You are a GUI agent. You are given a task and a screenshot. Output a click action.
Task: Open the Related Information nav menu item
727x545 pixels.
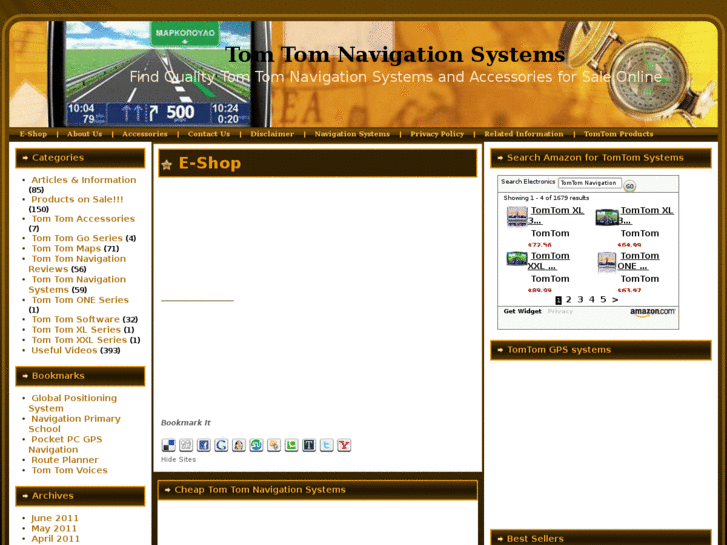[524, 134]
